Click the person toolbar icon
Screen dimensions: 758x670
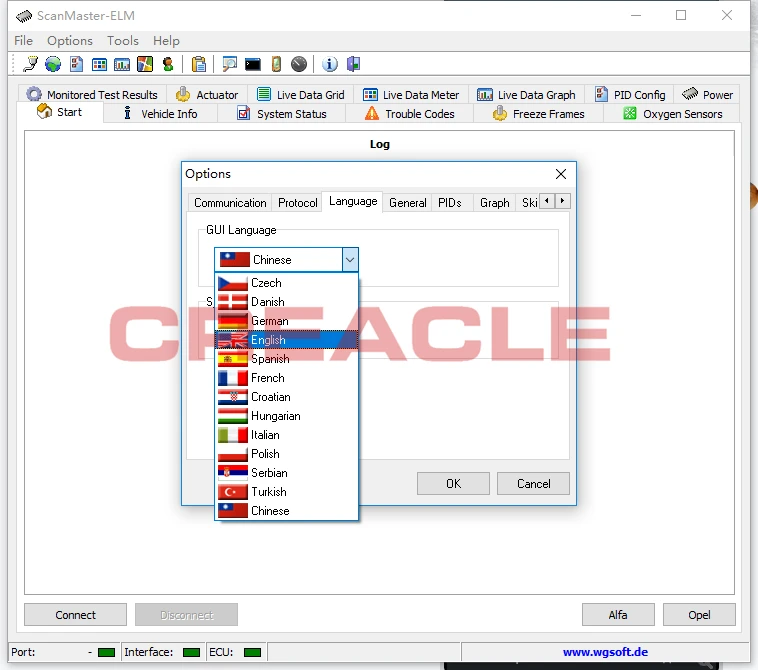[x=168, y=64]
